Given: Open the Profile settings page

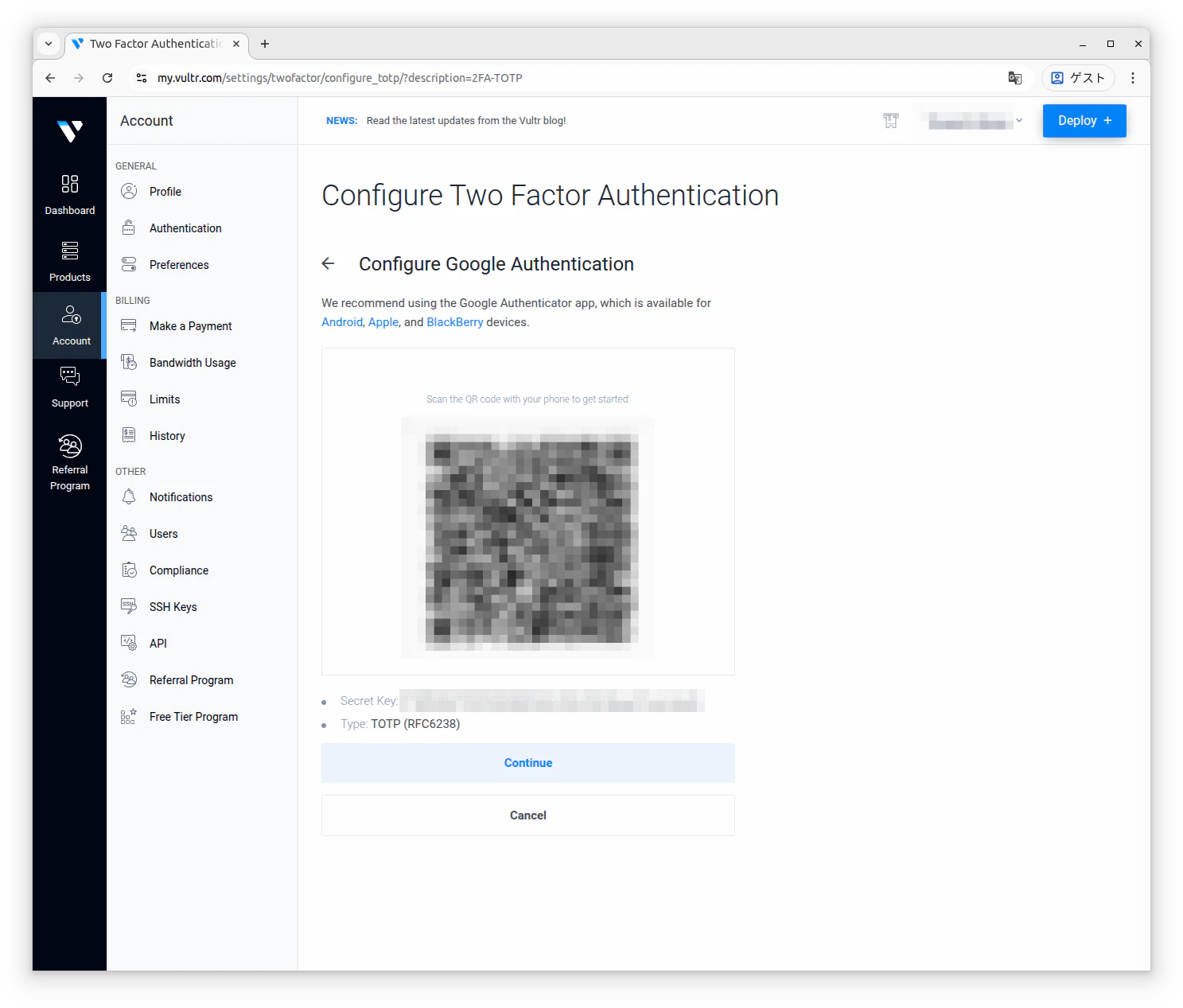Looking at the screenshot, I should (165, 192).
